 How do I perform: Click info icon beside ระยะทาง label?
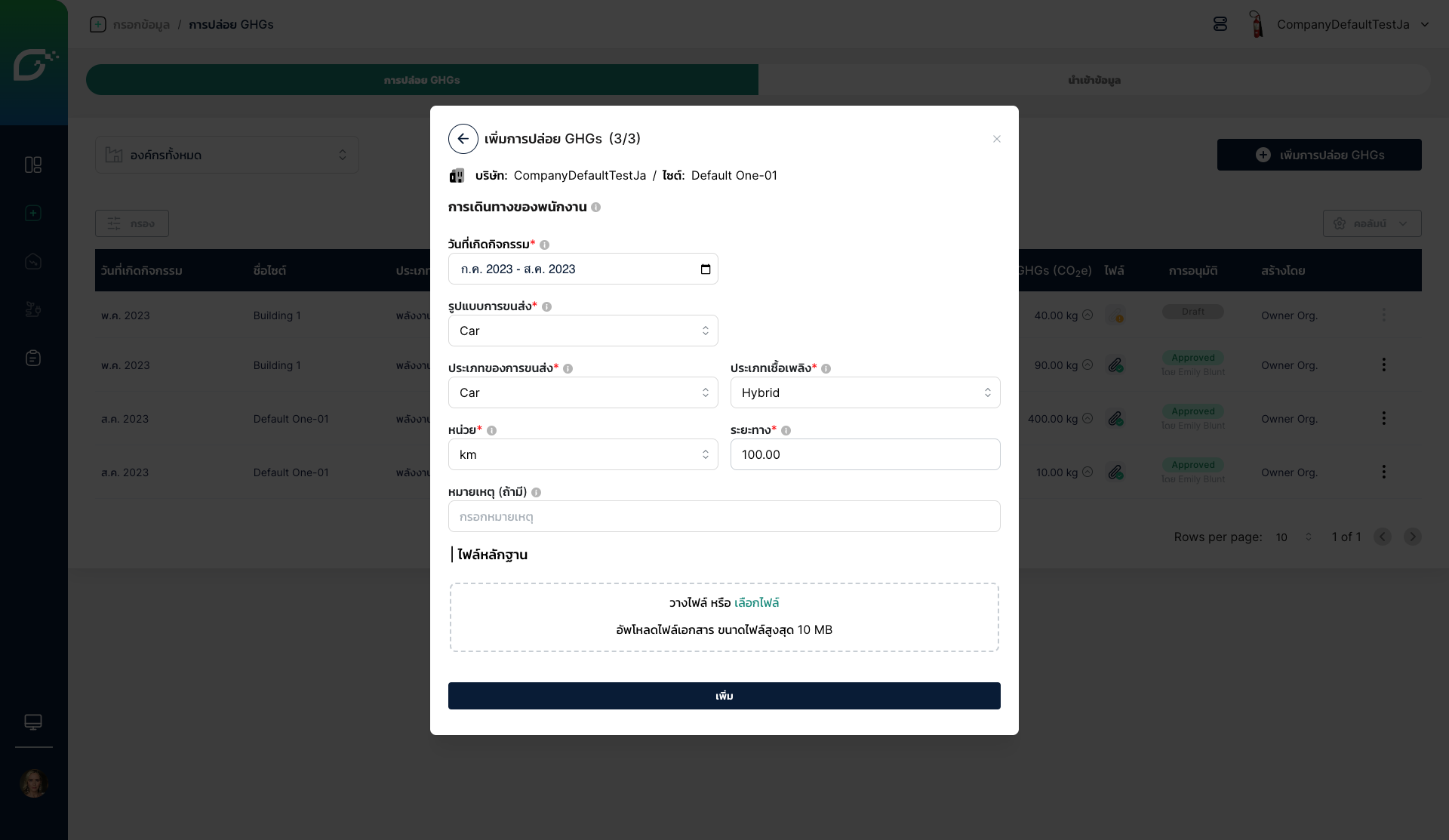click(786, 431)
